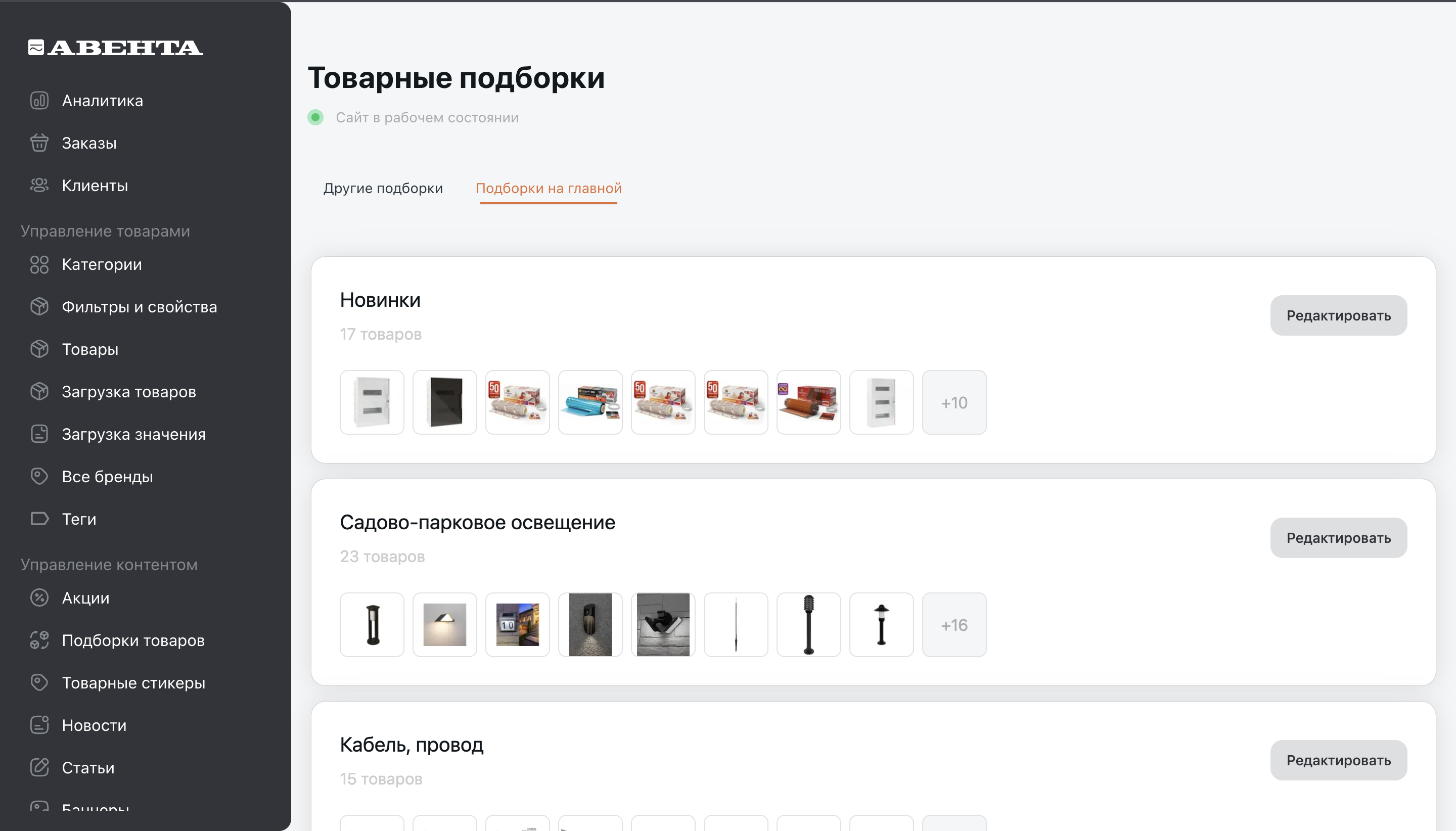1456x831 pixels.
Task: Open last white distribution box thumbnail in Новинки
Action: [x=881, y=402]
